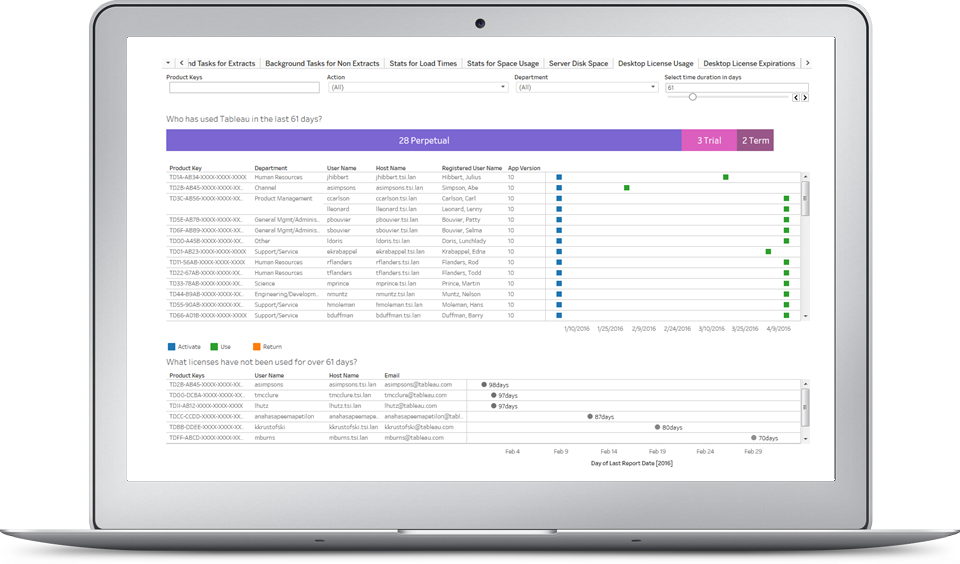Click green Use marker in asimpsons row
This screenshot has width=960, height=564.
click(626, 188)
